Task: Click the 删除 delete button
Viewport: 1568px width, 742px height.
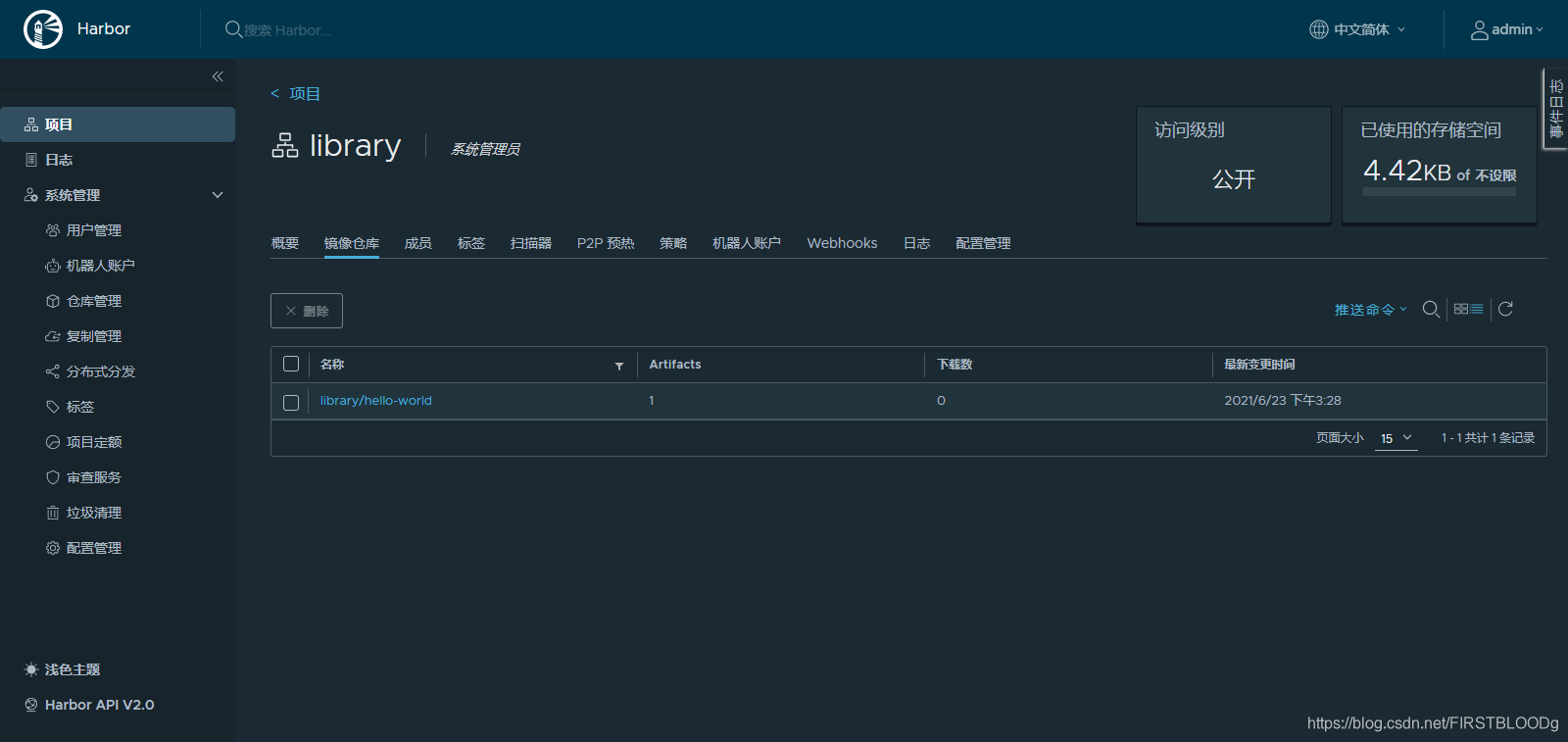Action: (x=307, y=311)
